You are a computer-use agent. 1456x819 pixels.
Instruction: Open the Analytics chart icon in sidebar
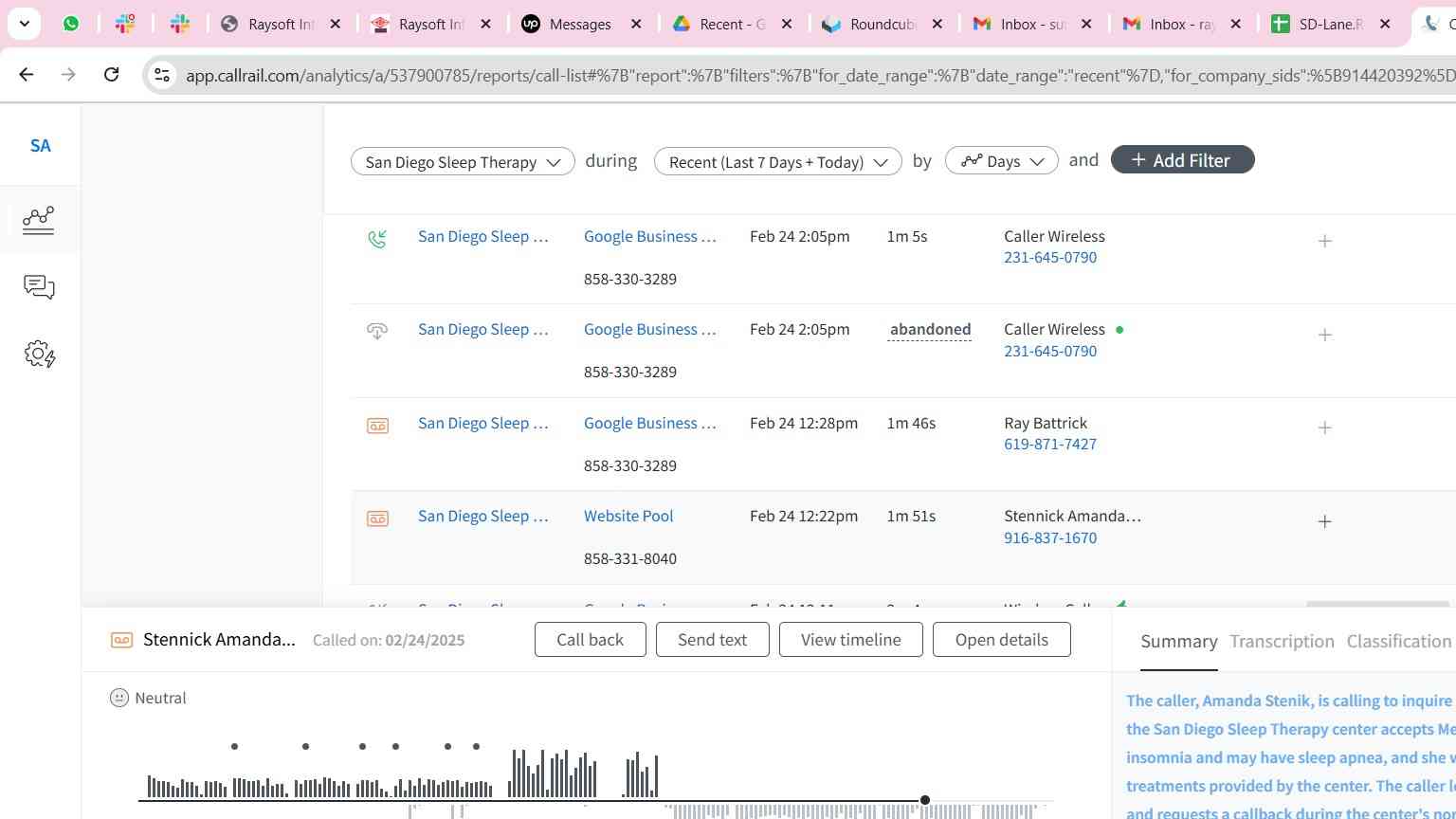(x=39, y=220)
